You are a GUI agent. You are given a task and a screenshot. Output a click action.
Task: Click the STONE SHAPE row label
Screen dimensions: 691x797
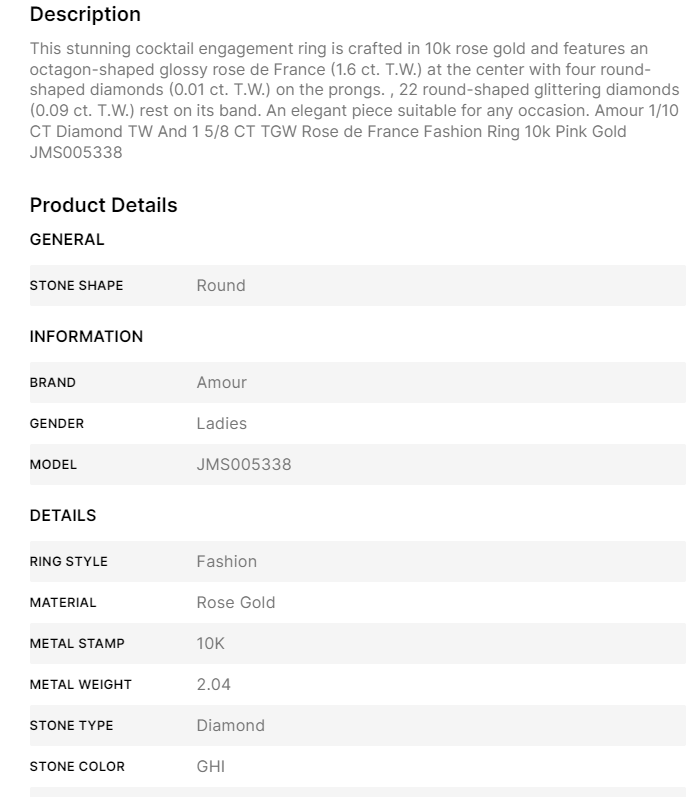(77, 286)
